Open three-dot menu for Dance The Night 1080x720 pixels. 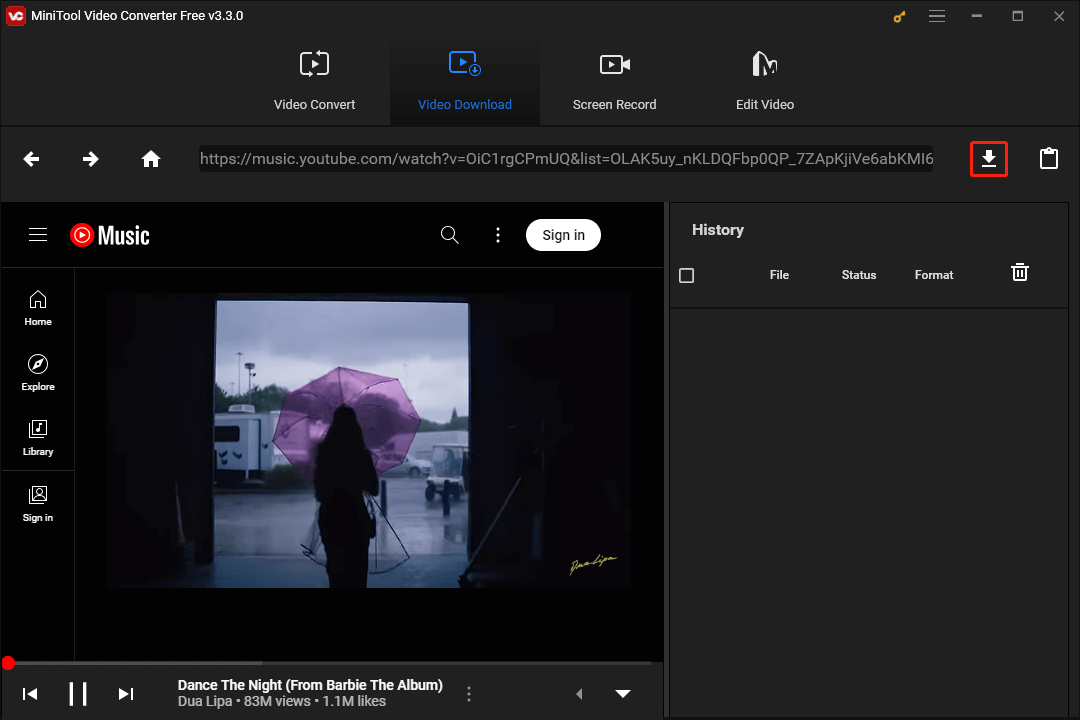(x=469, y=694)
